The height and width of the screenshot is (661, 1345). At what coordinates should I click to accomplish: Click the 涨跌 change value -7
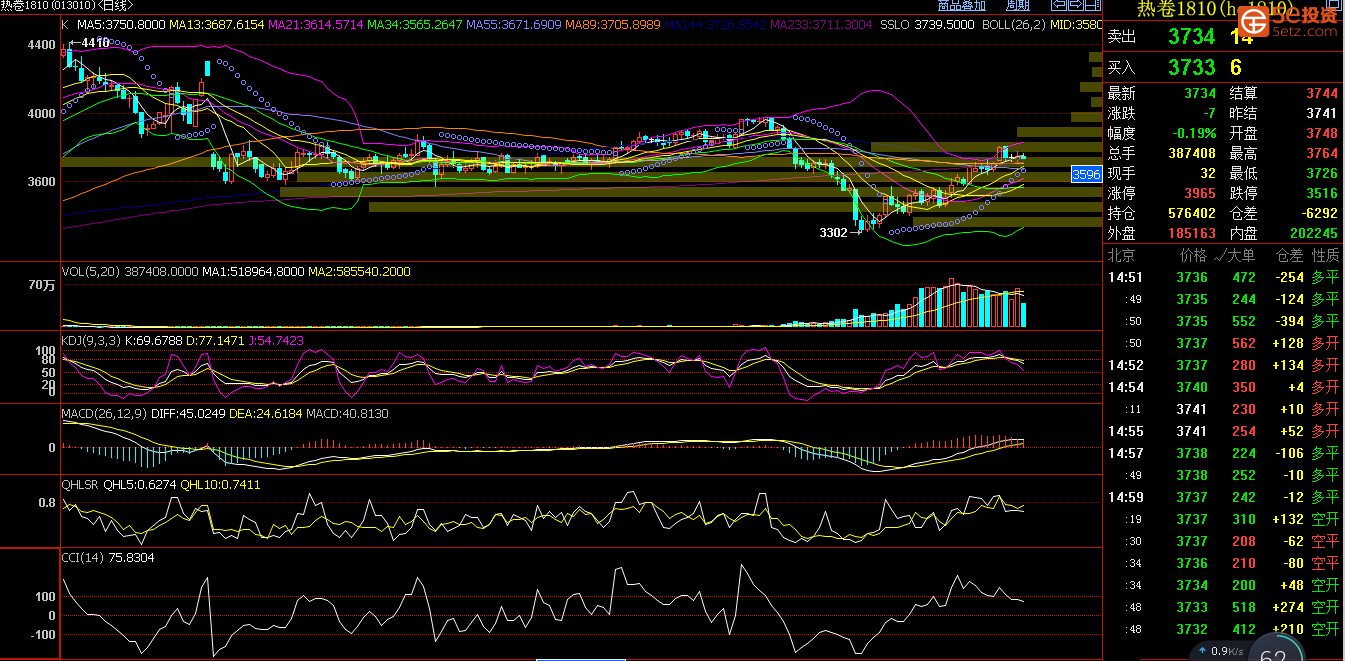1209,113
